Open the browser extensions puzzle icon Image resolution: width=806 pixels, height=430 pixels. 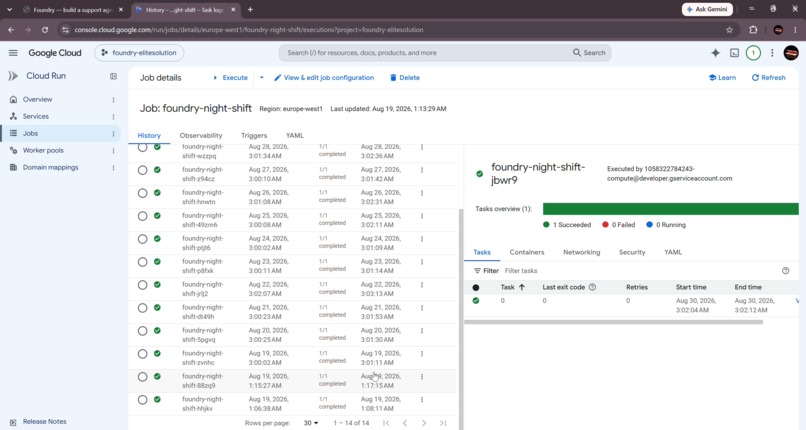(x=753, y=30)
